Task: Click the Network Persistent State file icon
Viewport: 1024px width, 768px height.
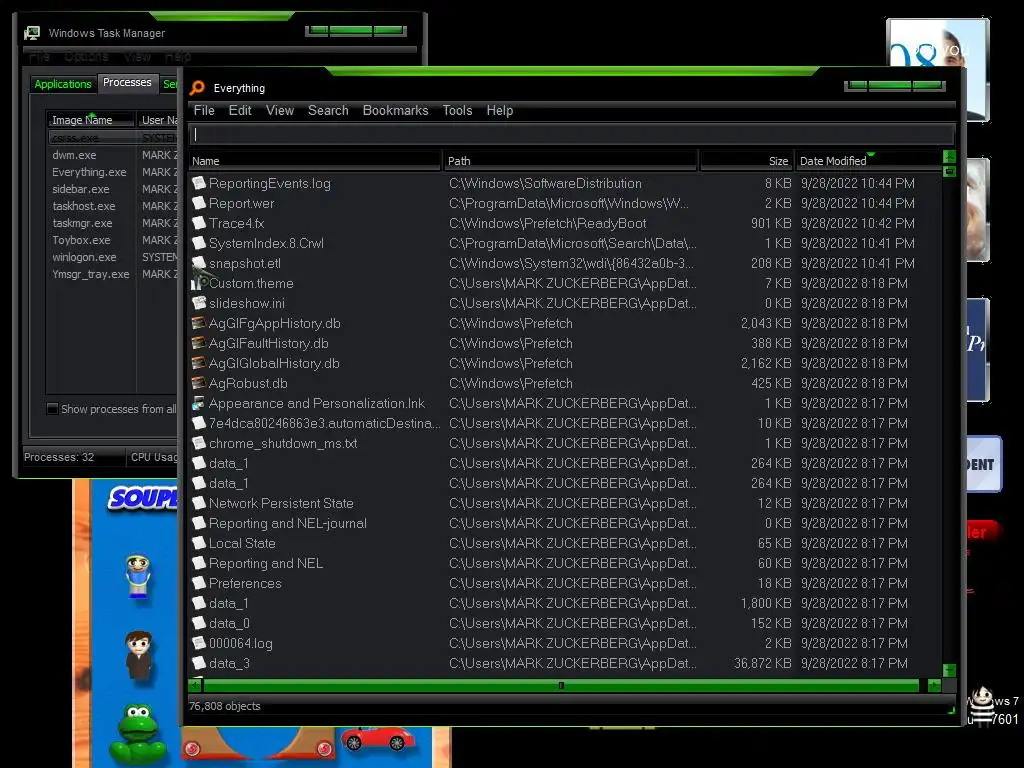Action: point(199,504)
